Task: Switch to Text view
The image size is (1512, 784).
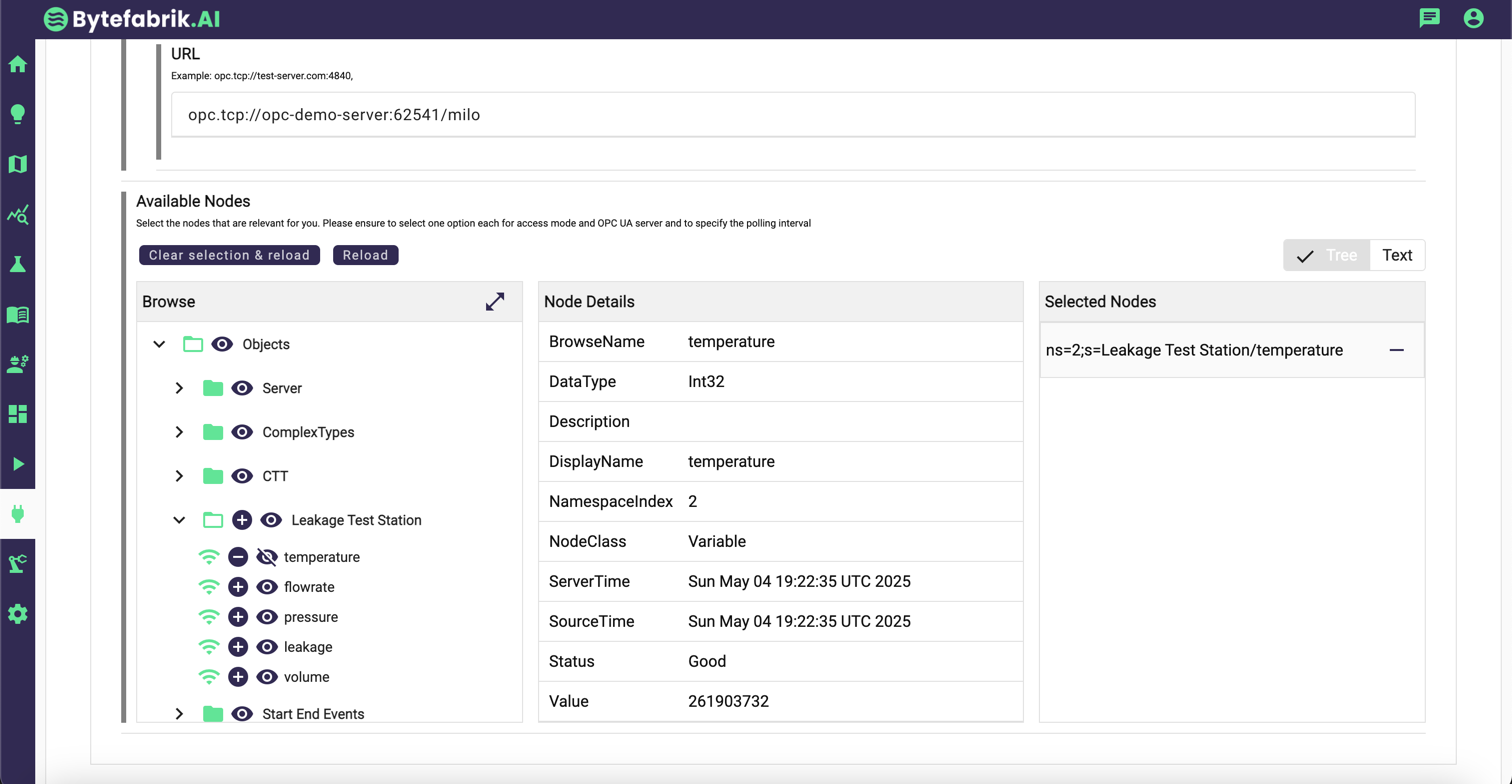Action: point(1396,255)
